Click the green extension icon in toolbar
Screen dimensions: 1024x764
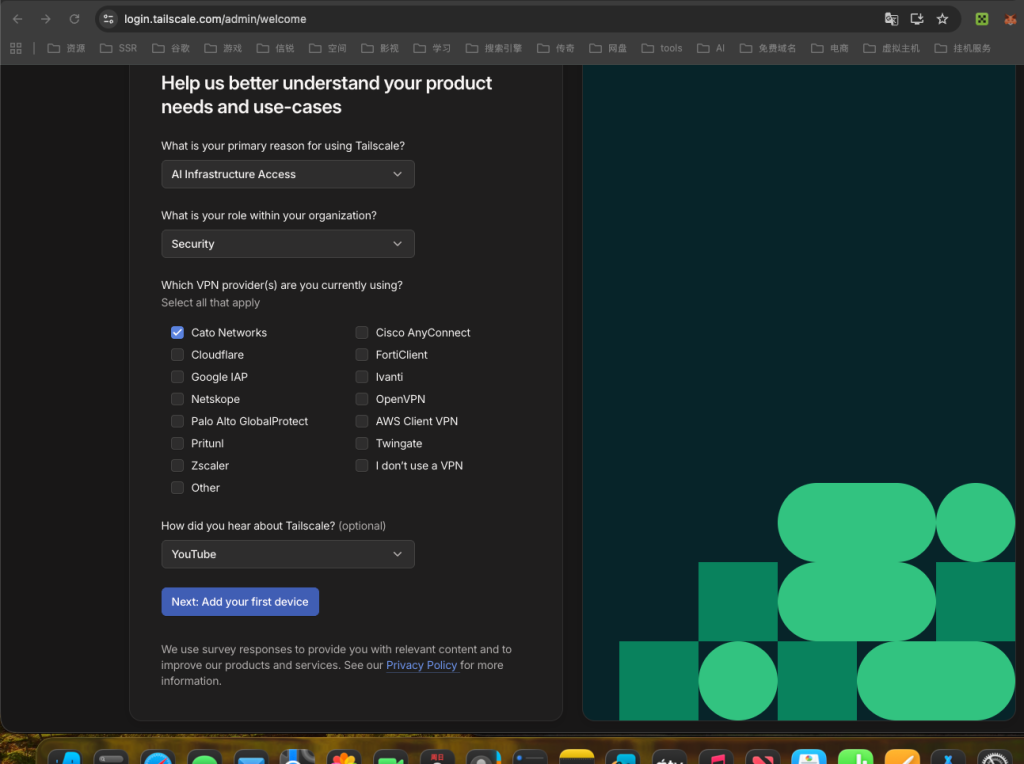(x=982, y=19)
